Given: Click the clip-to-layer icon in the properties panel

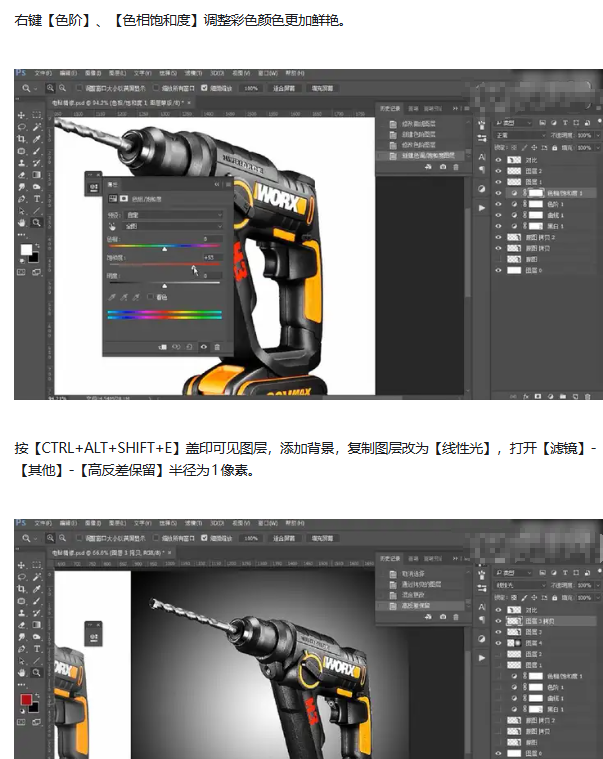Looking at the screenshot, I should pos(163,347).
